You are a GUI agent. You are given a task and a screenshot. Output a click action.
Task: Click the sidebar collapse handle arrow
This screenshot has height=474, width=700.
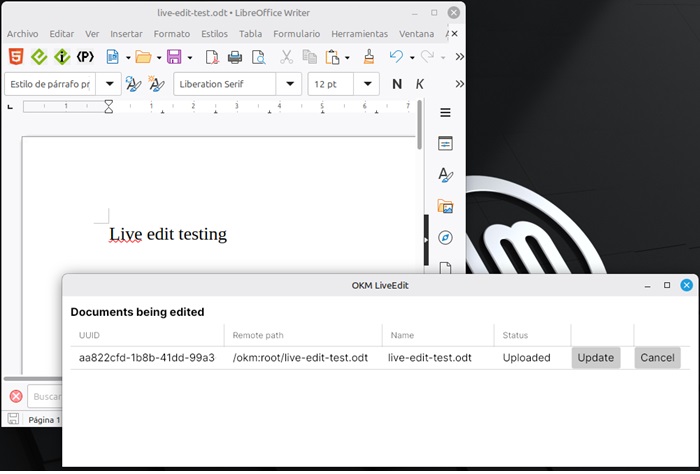(426, 240)
